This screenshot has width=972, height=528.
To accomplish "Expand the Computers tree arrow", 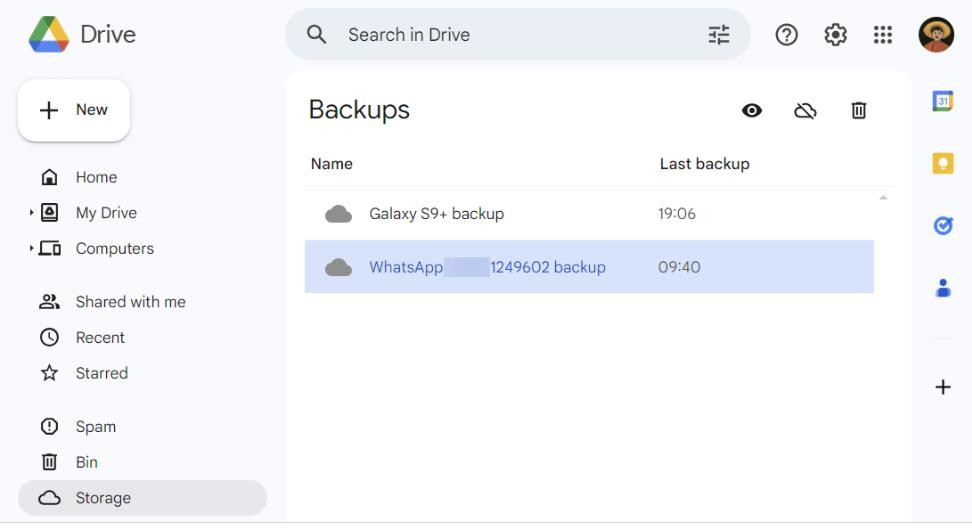I will [x=31, y=249].
